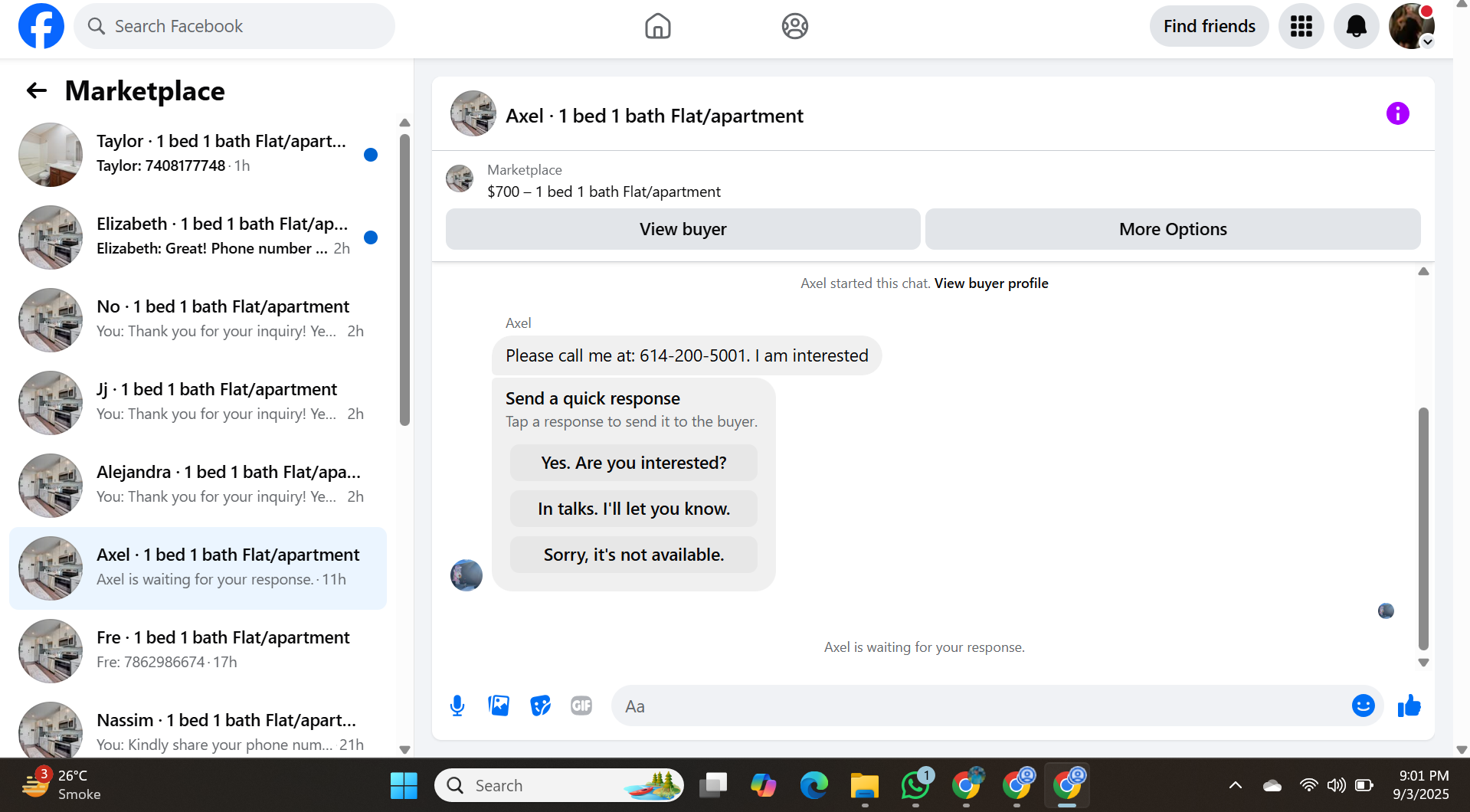Click the conversation list scroll-down arrow

tap(404, 750)
